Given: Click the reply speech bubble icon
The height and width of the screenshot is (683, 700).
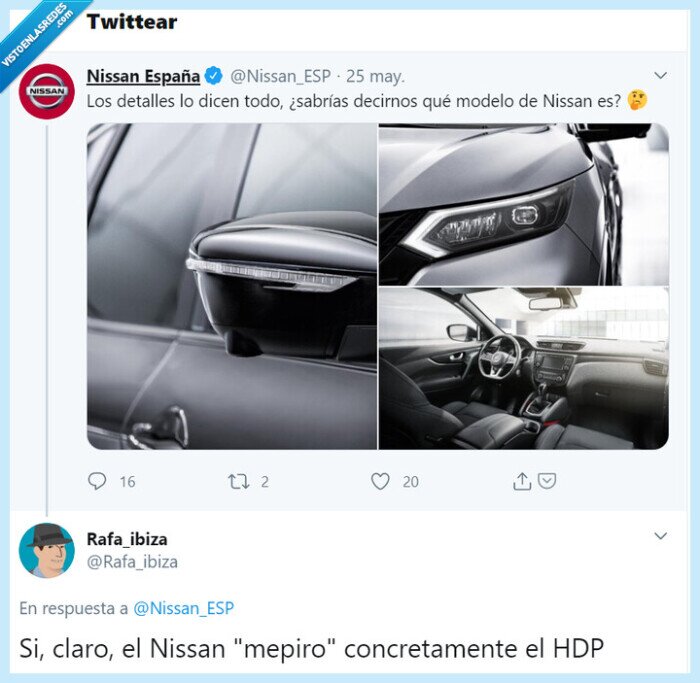Looking at the screenshot, I should pos(97,481).
